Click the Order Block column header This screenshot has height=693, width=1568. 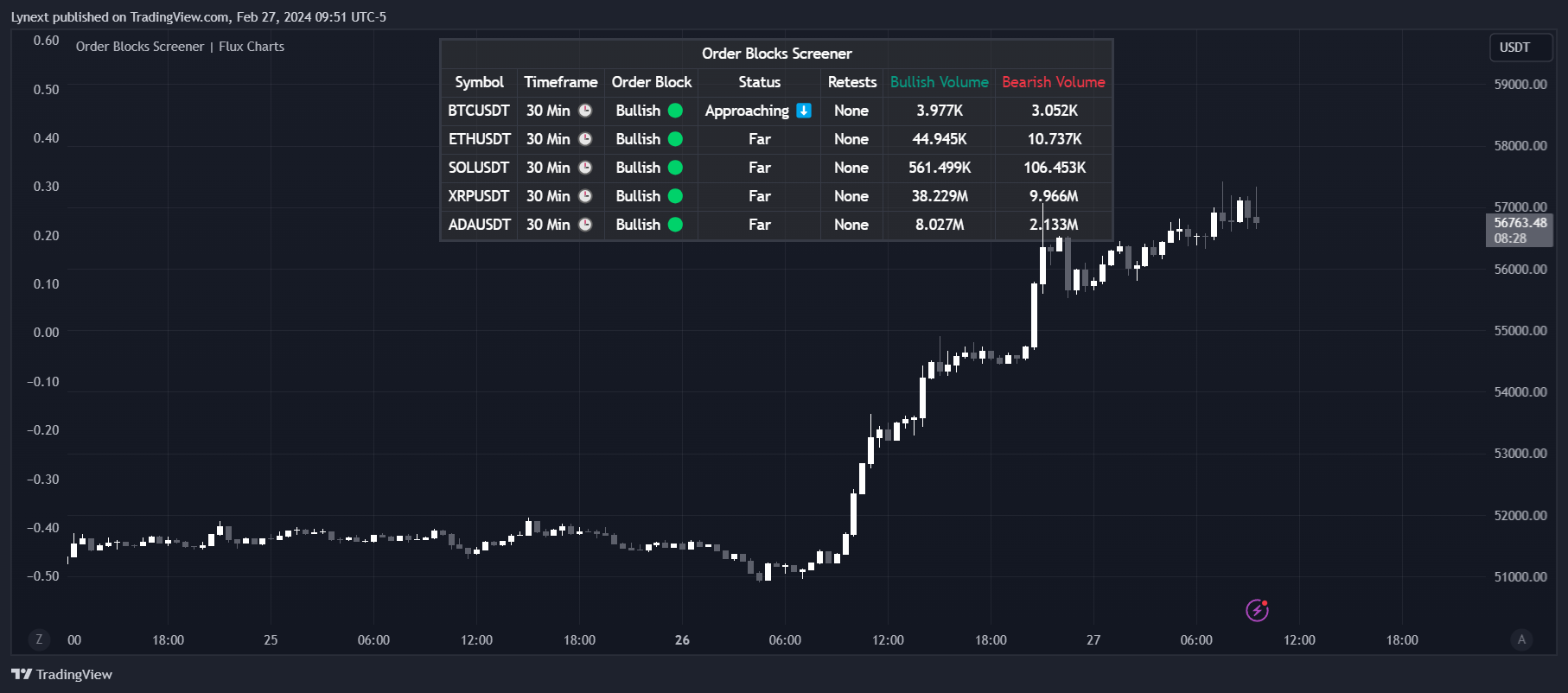coord(652,82)
